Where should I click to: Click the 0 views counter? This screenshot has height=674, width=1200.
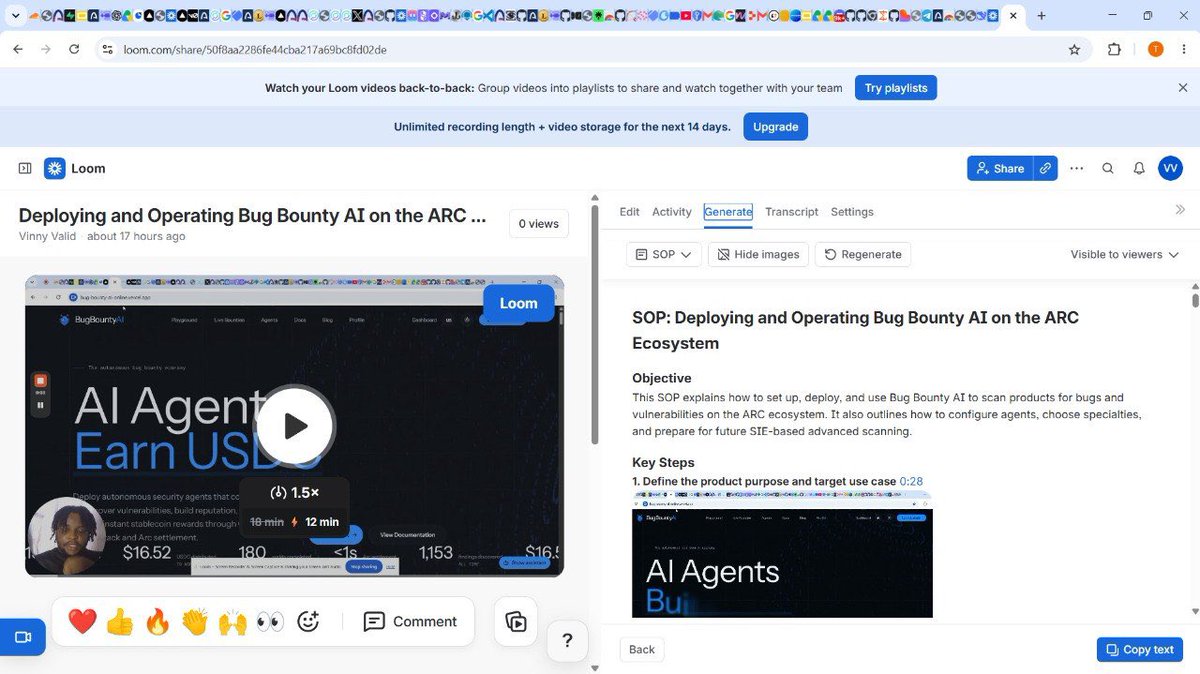click(x=539, y=224)
